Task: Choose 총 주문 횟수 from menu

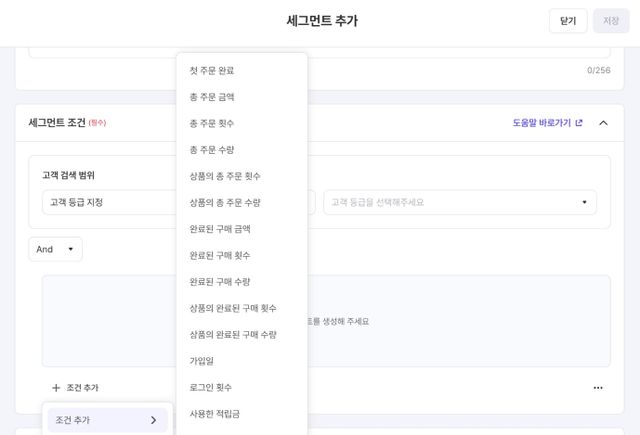Action: (212, 123)
